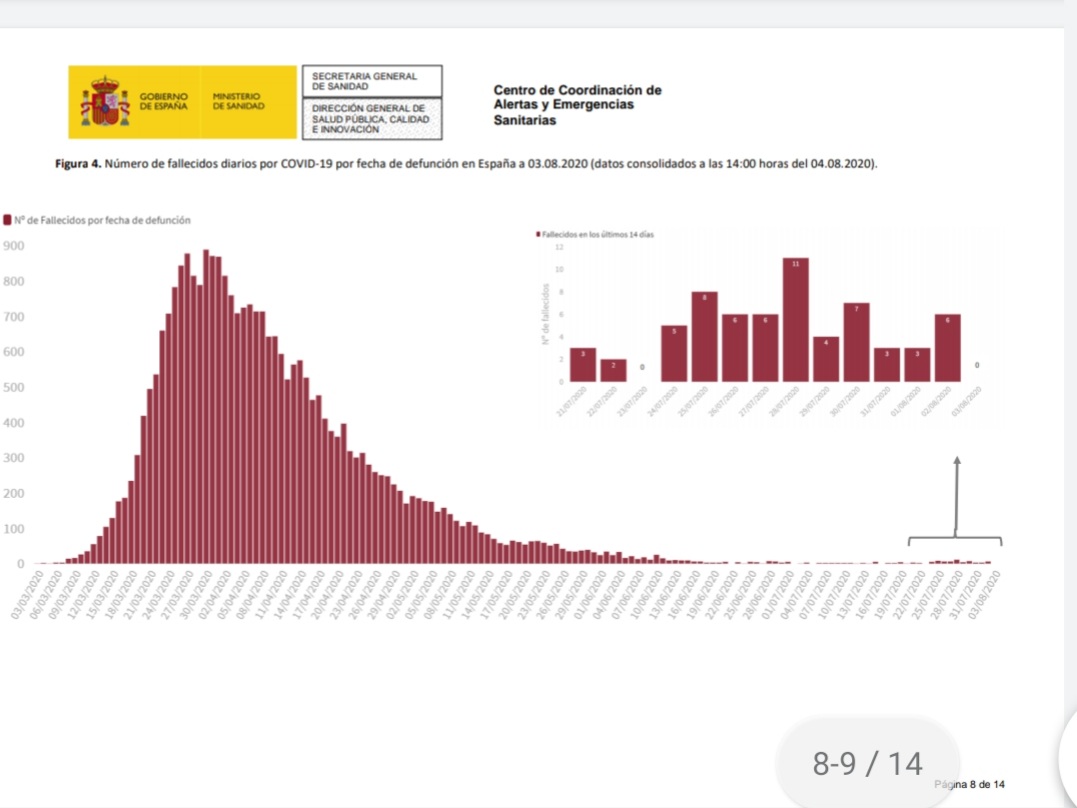Click the inset bar labeled 5
1077x808 pixels.
pos(674,353)
